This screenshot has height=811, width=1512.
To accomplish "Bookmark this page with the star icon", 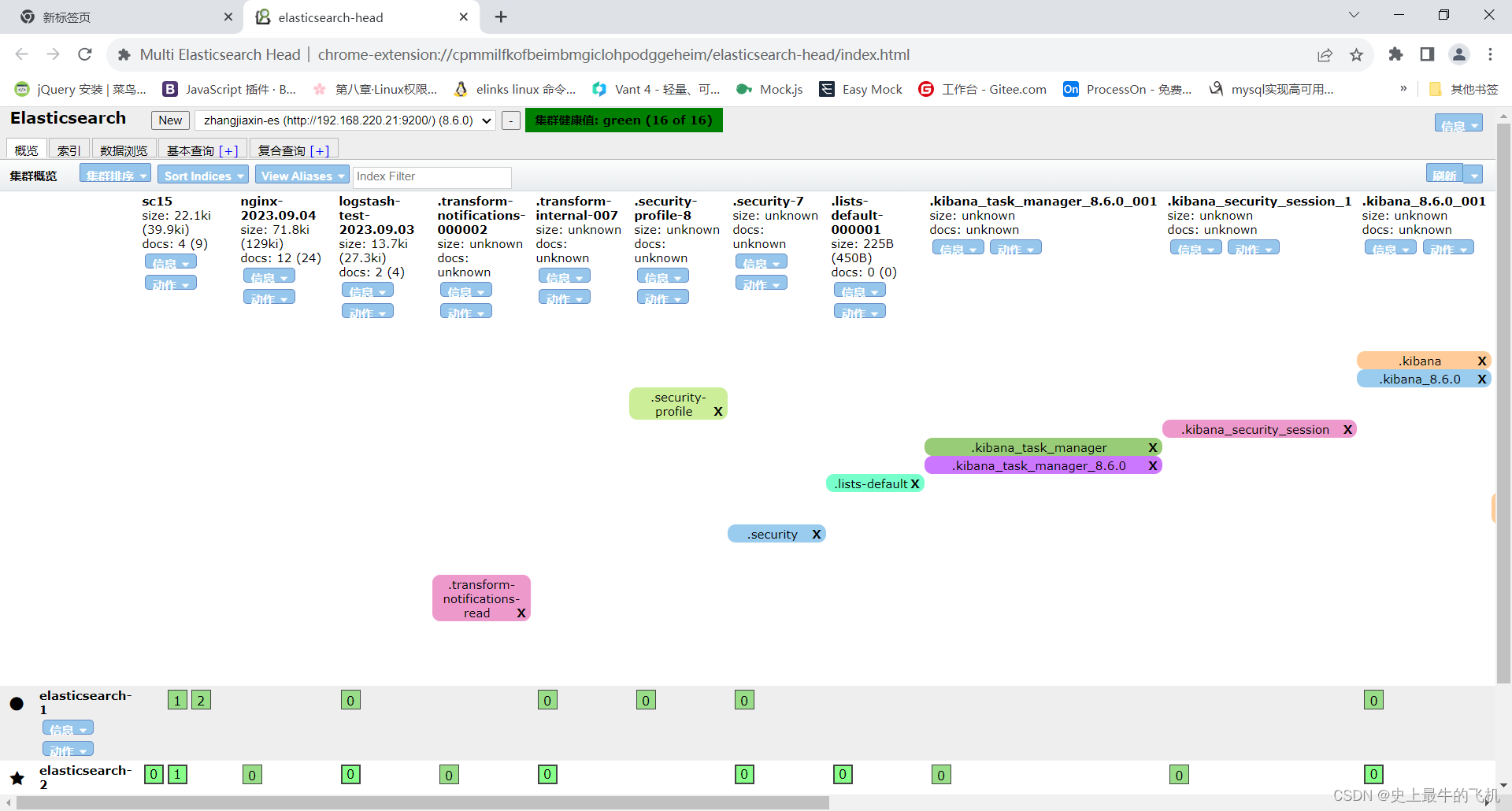I will tap(1356, 54).
